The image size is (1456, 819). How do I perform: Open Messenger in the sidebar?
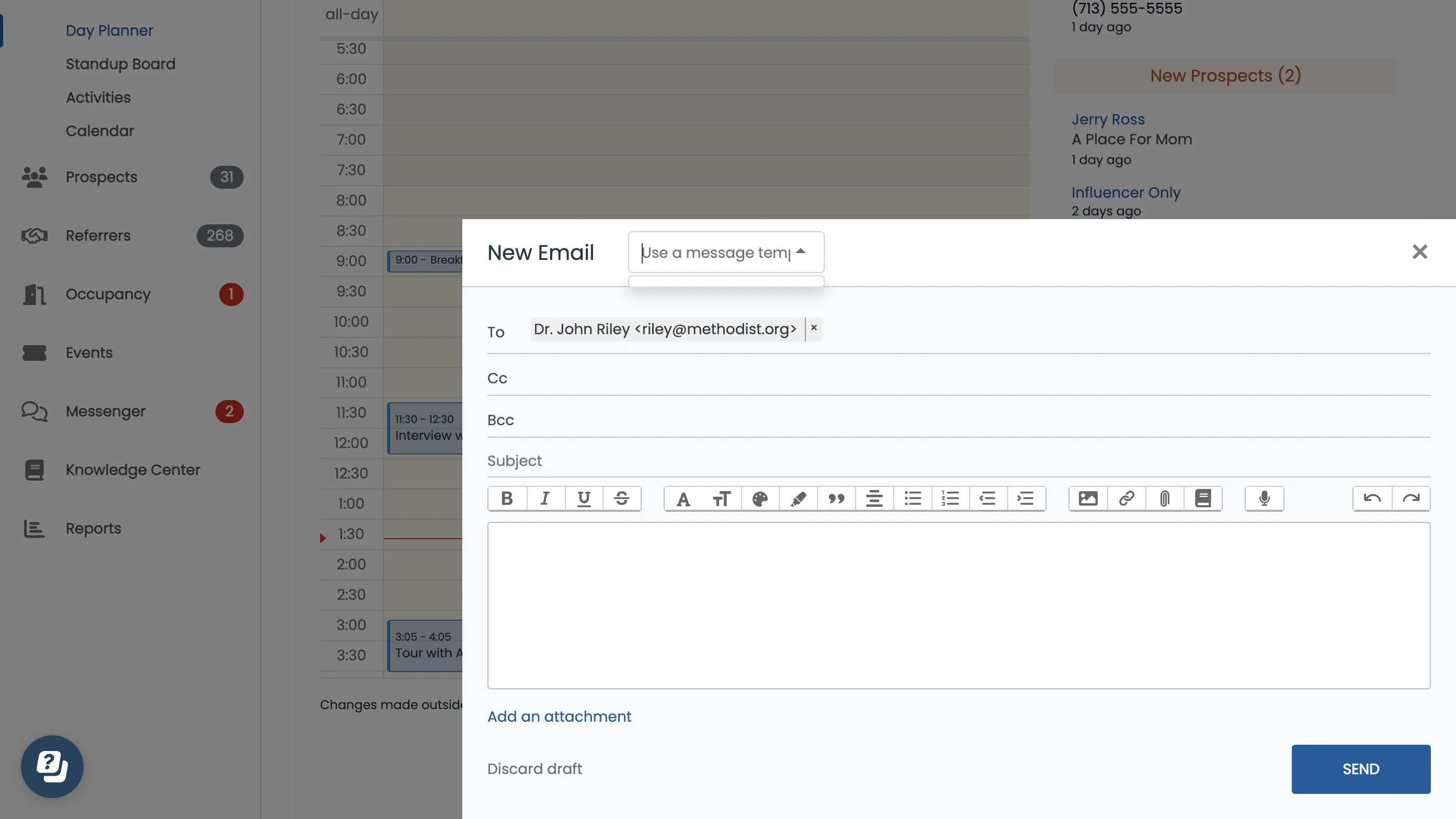(105, 412)
